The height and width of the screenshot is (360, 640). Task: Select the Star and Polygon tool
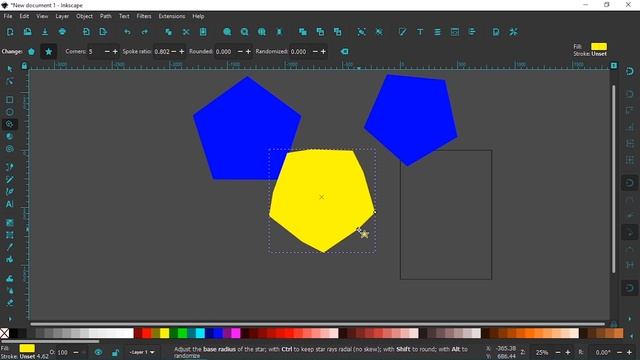(10, 124)
